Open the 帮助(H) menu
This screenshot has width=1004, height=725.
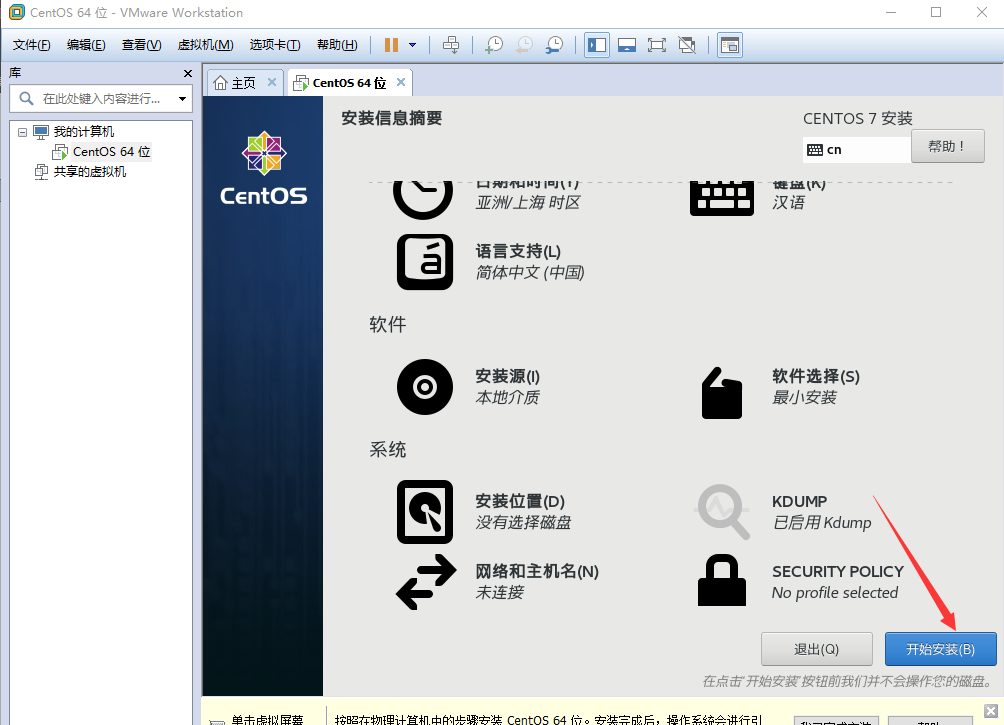click(x=337, y=45)
